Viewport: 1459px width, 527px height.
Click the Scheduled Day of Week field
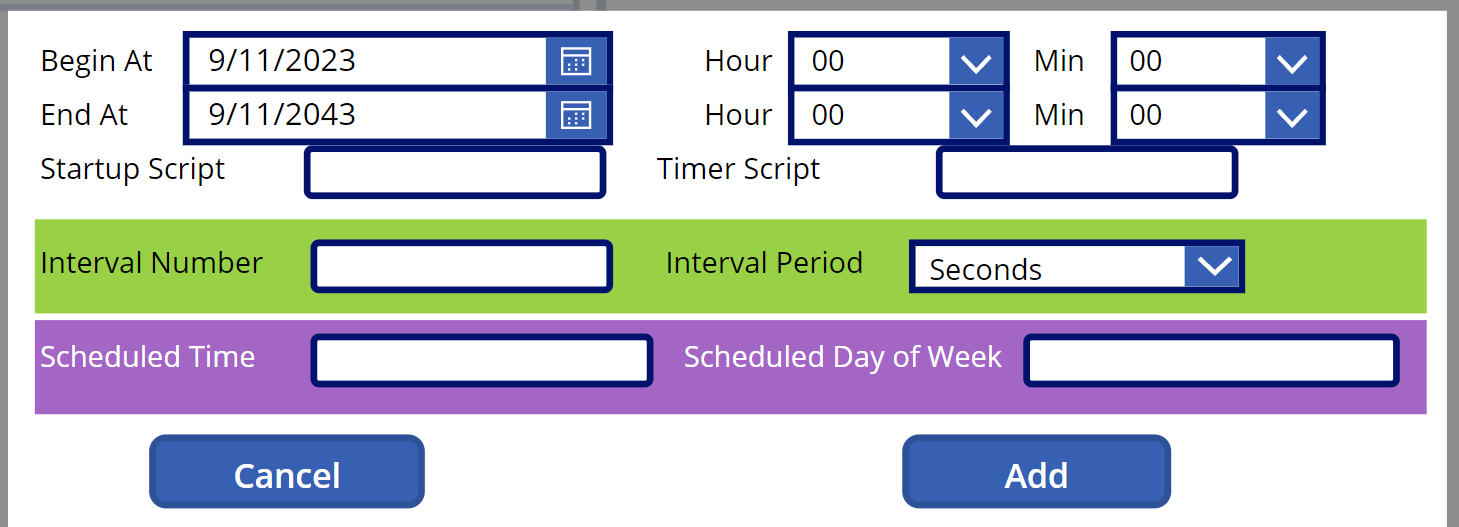1210,361
